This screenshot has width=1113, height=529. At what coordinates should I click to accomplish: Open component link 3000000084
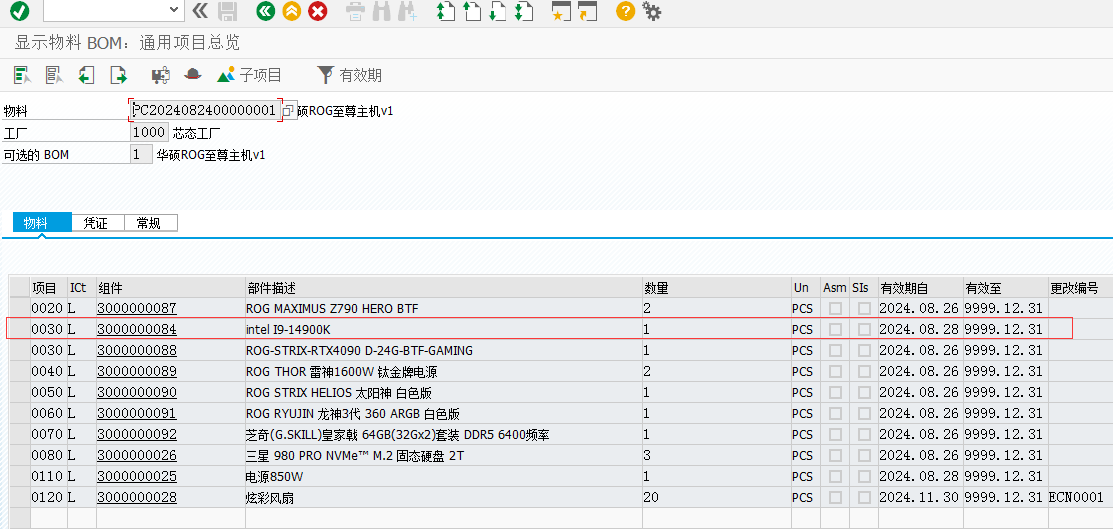(137, 329)
